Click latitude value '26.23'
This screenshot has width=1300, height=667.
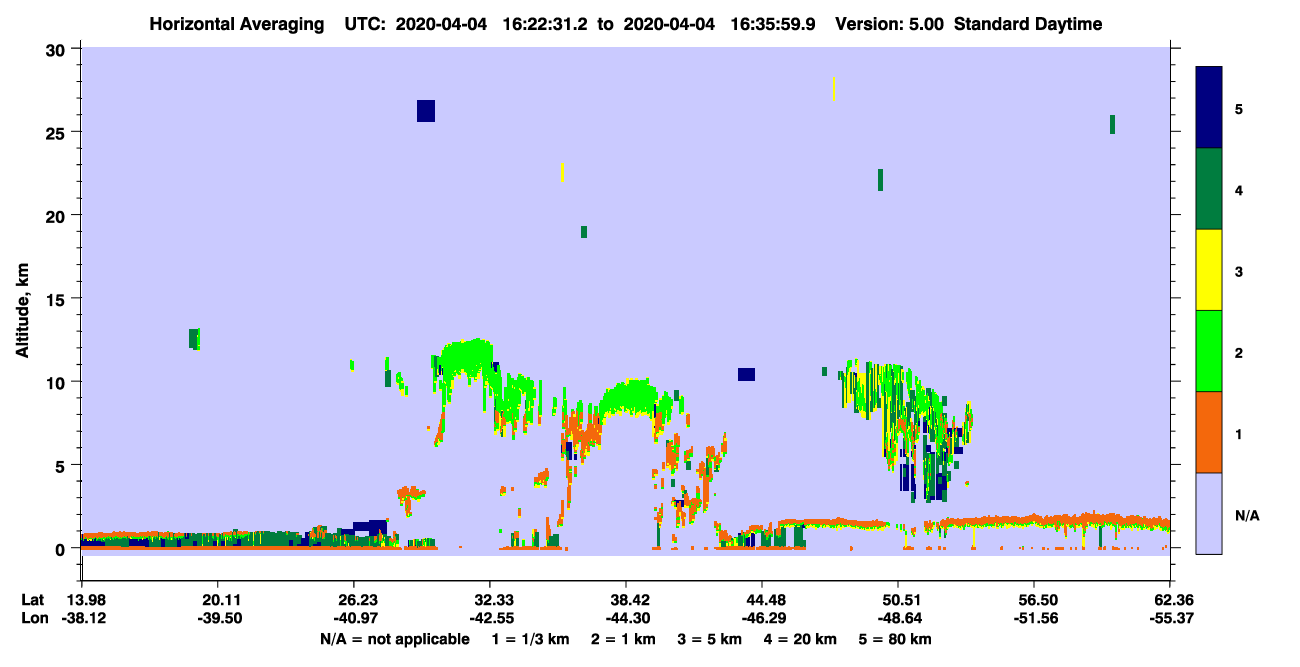(354, 600)
